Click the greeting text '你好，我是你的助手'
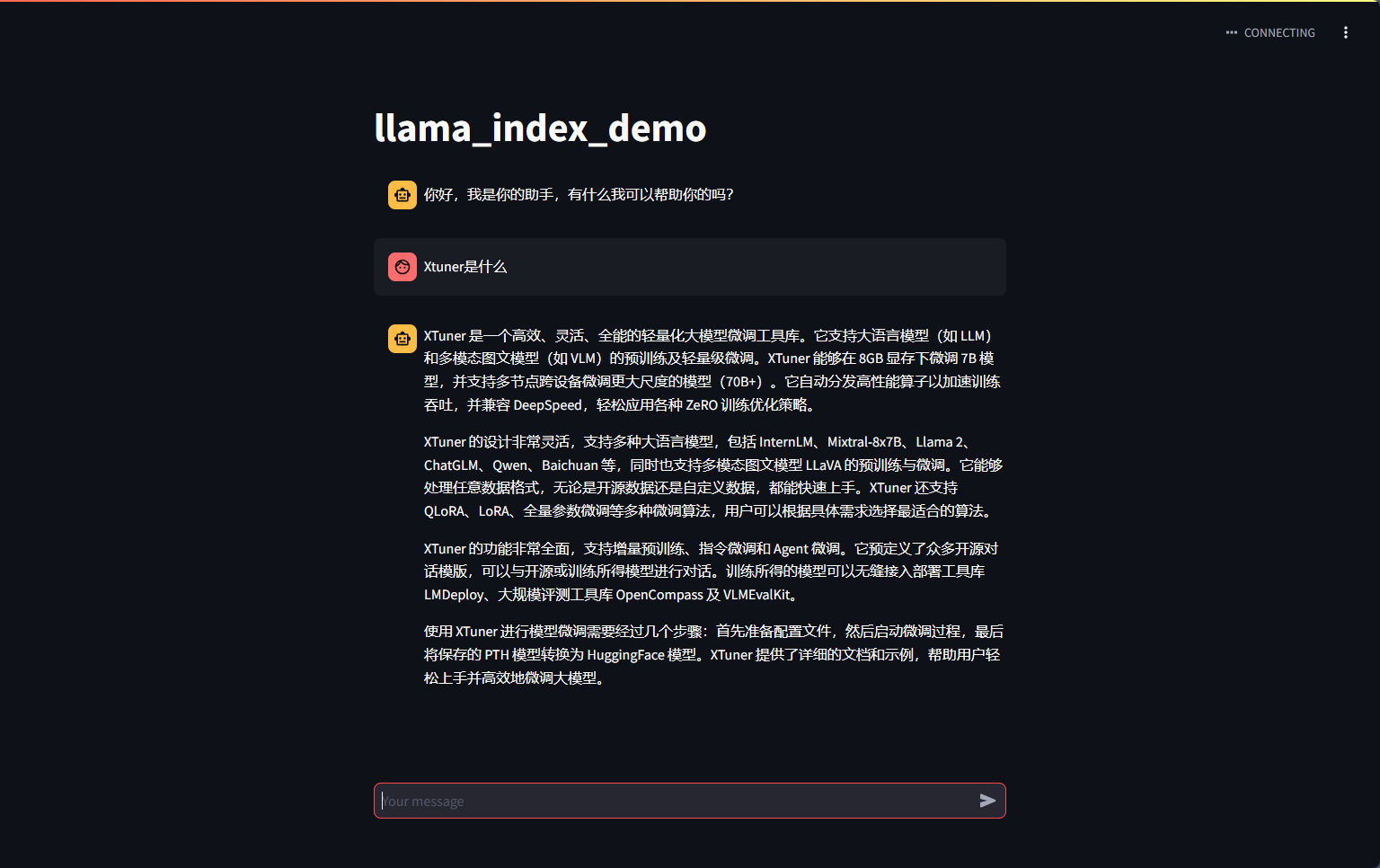 coord(489,194)
